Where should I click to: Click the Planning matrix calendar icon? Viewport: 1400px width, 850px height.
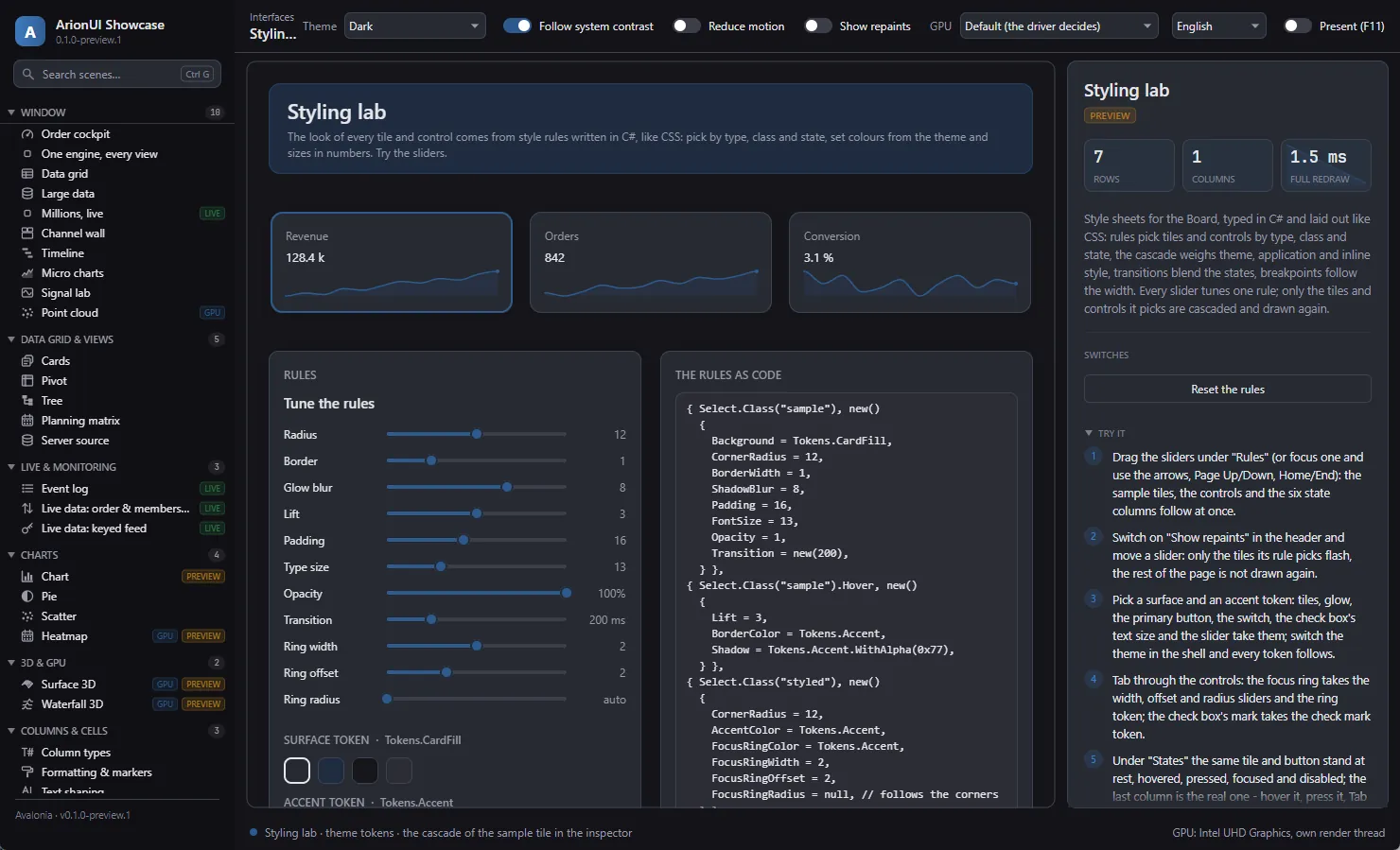27,421
